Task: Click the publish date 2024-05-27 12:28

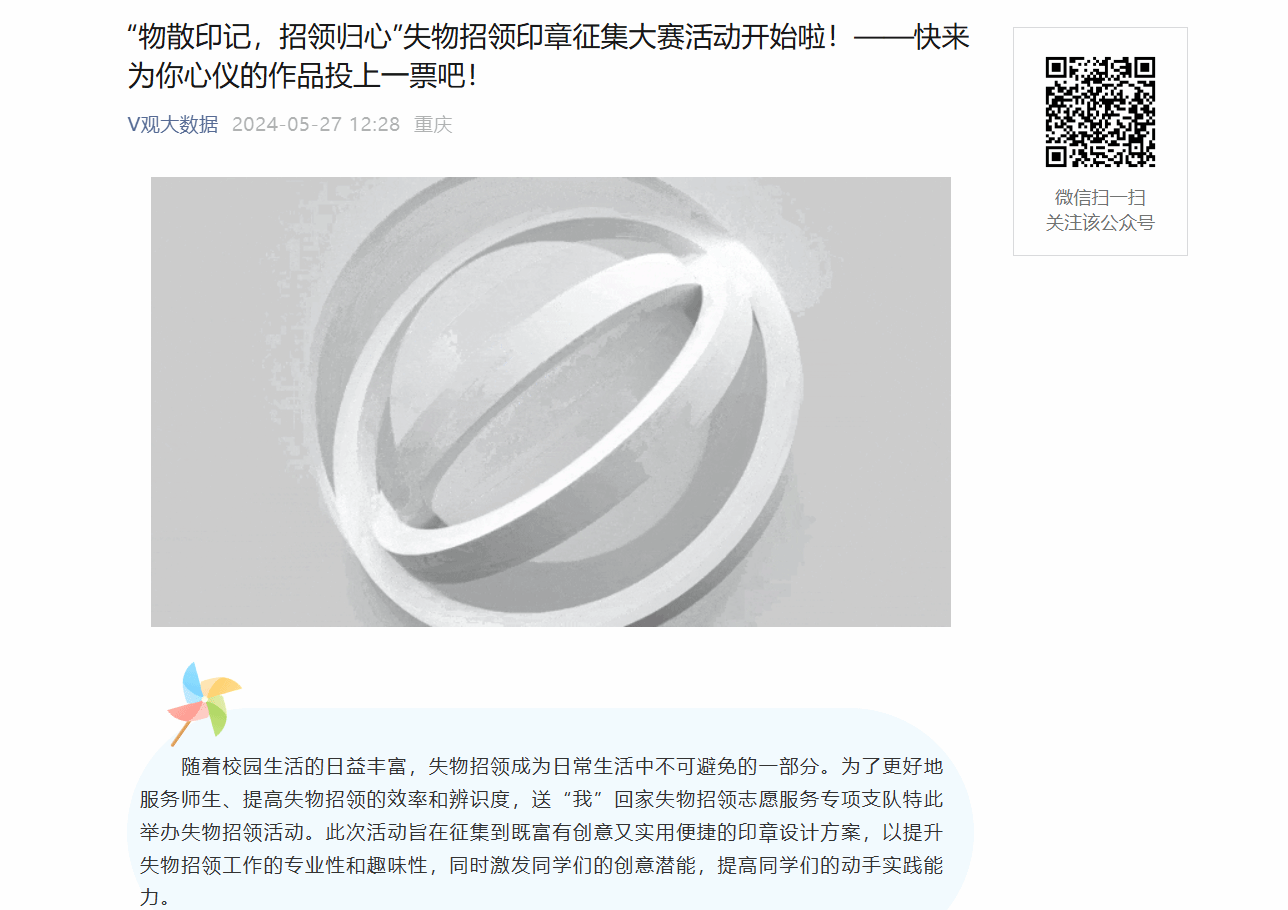Action: [x=316, y=124]
